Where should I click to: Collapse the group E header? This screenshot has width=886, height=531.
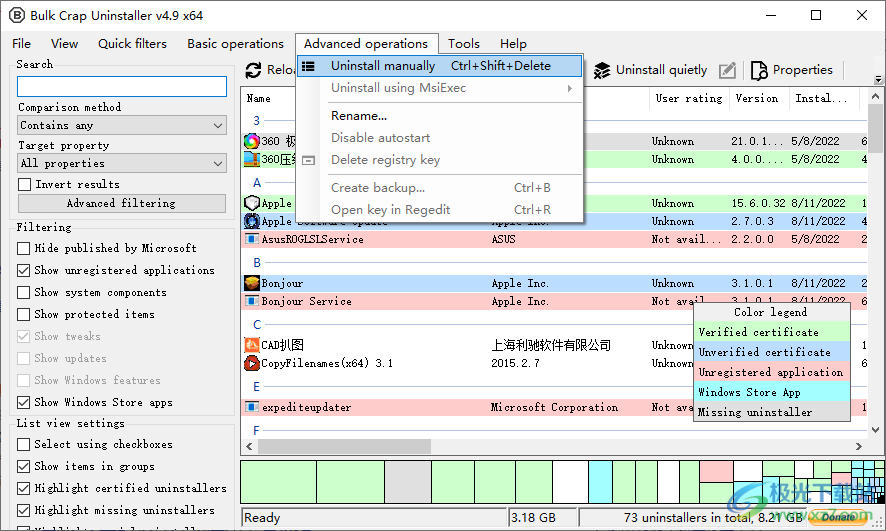pyautogui.click(x=257, y=387)
